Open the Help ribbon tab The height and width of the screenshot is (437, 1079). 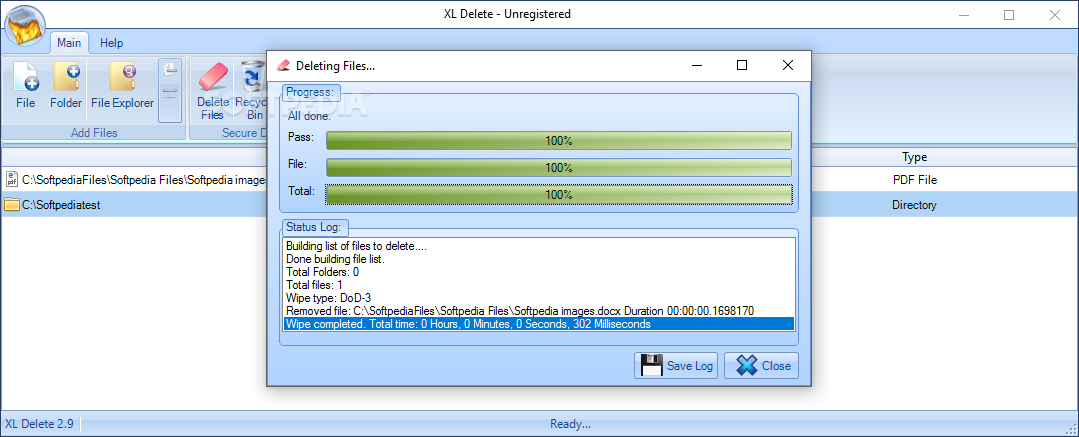click(x=111, y=43)
